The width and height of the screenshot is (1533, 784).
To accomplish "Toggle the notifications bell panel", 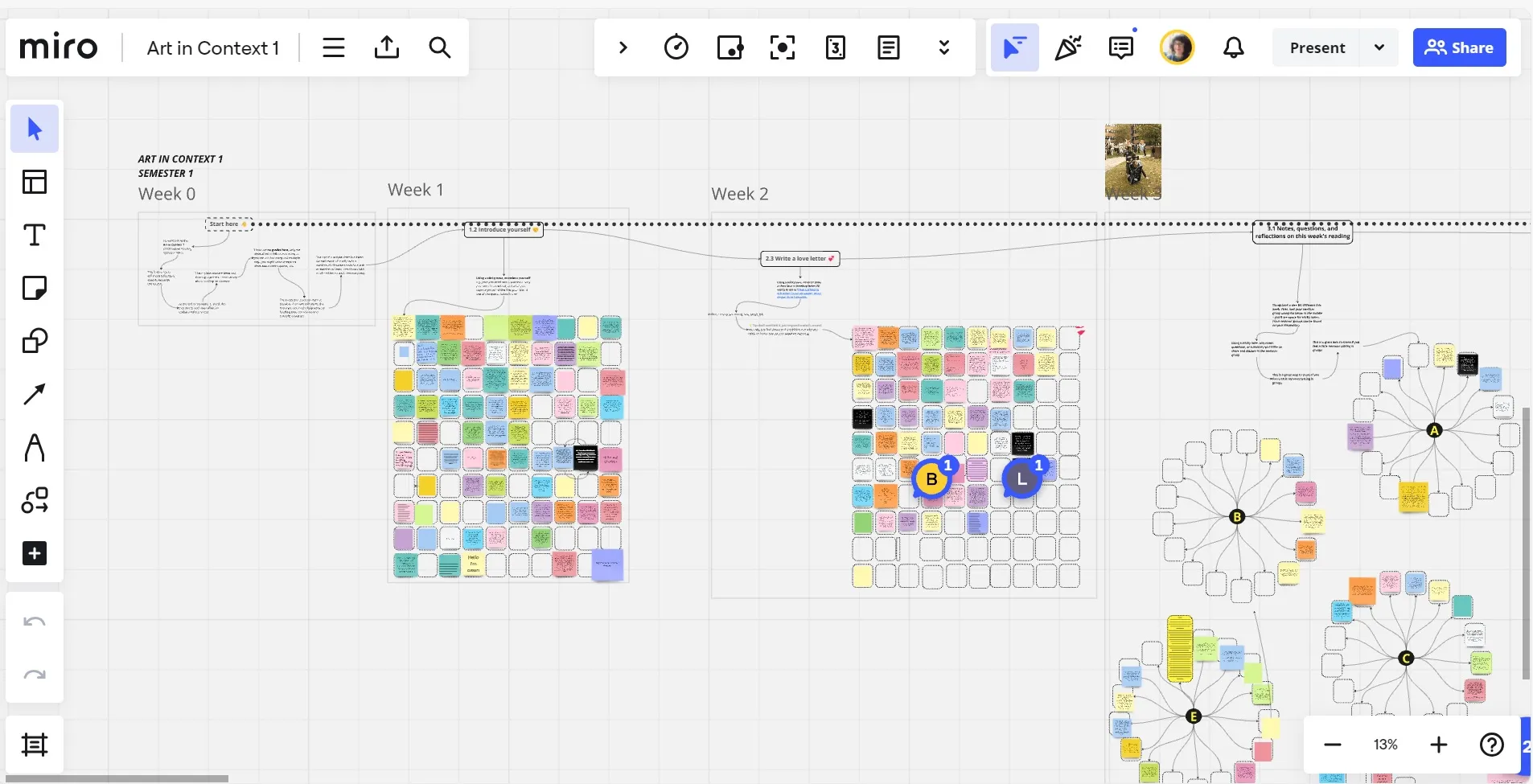I will (x=1233, y=47).
